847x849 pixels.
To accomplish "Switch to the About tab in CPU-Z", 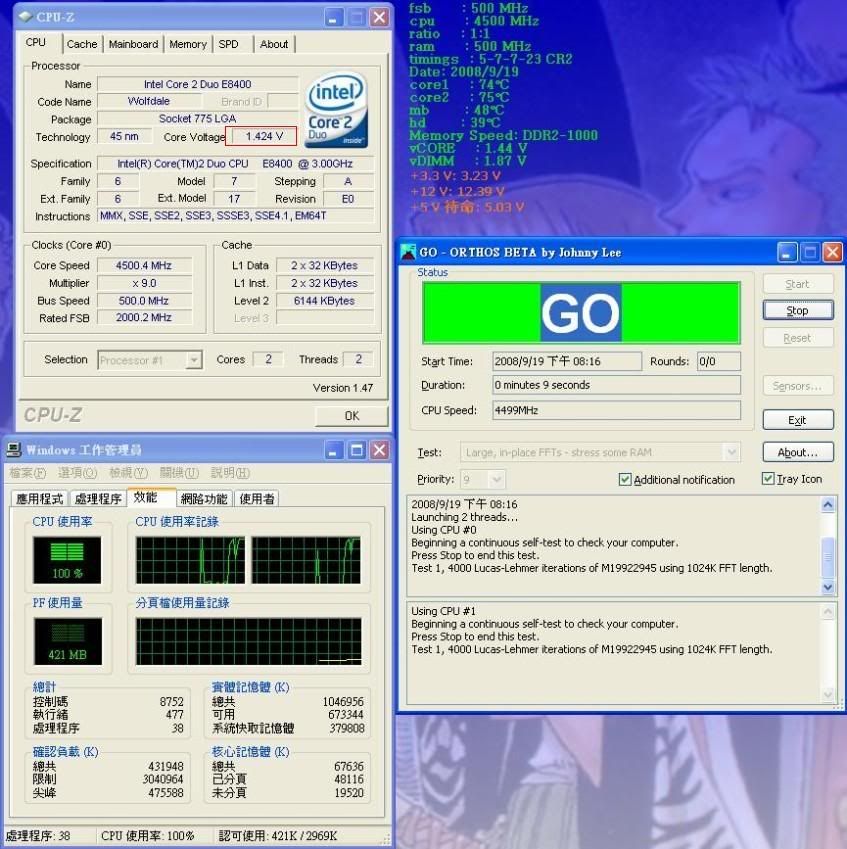I will point(274,44).
